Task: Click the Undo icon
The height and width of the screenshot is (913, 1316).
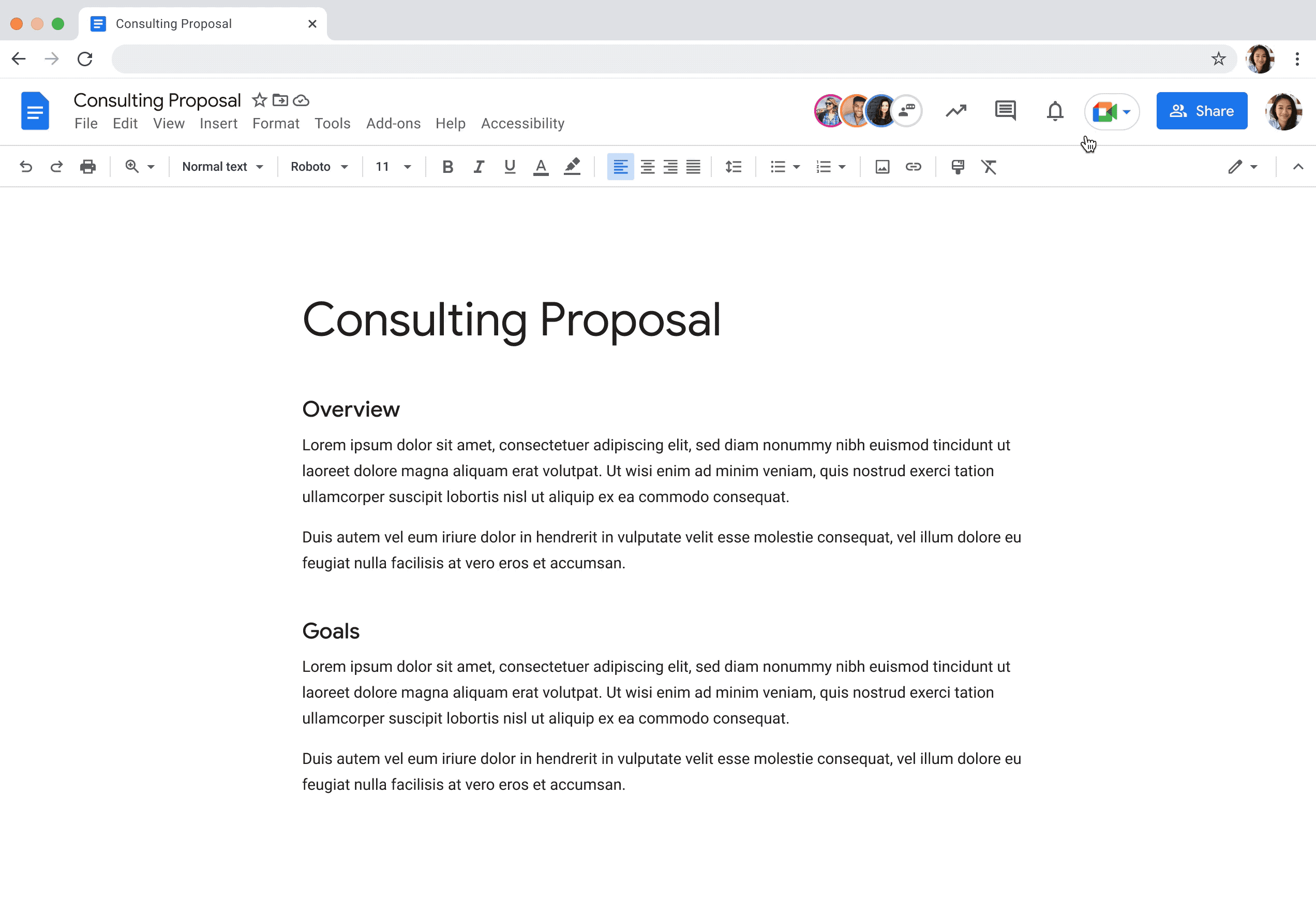Action: pos(25,166)
